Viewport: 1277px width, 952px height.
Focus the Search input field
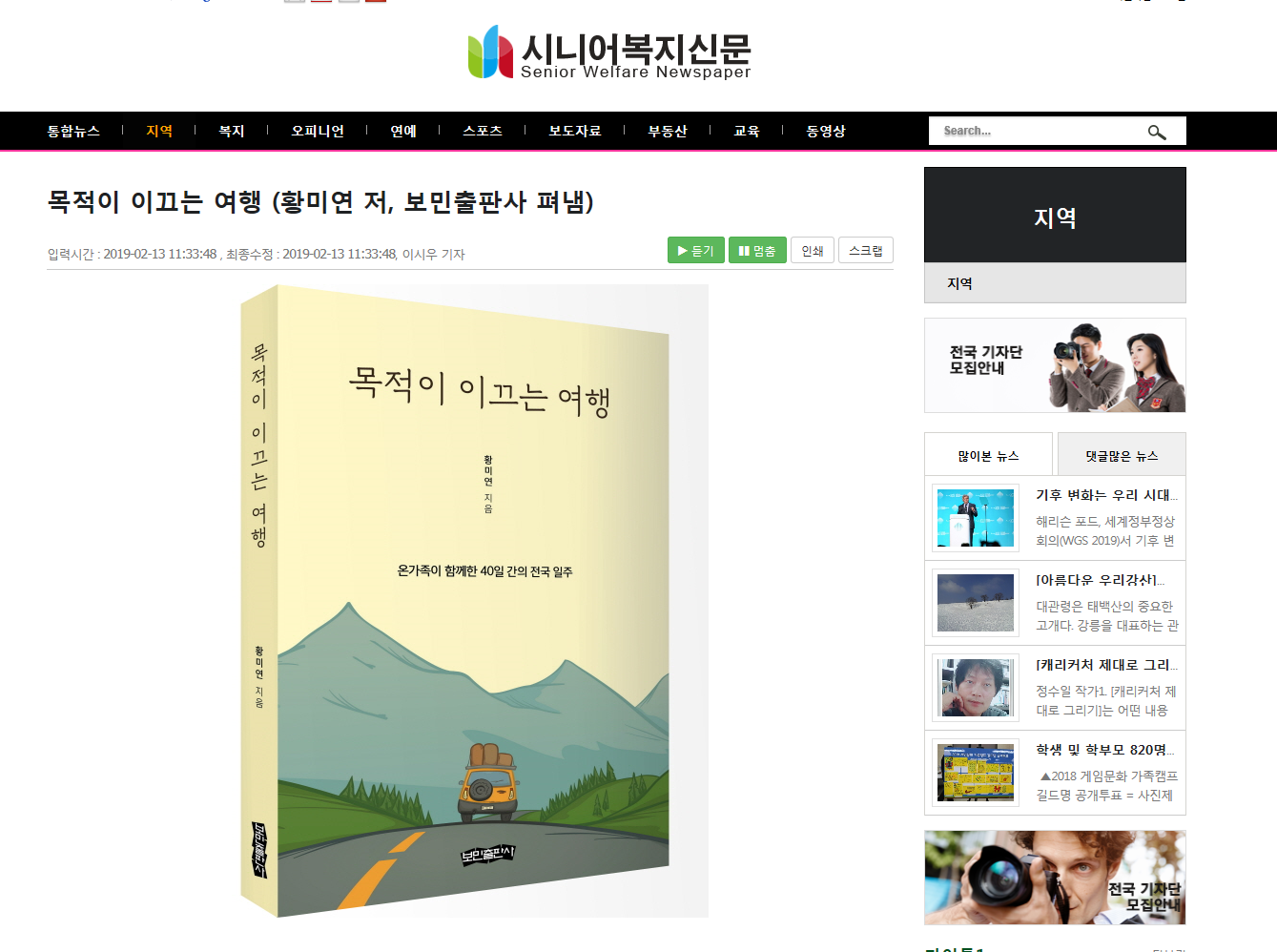1040,131
